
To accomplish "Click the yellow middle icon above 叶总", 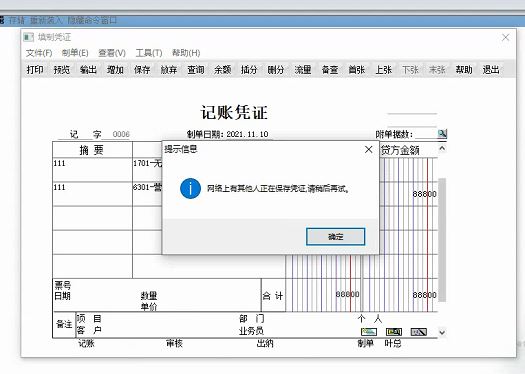I will (394, 332).
